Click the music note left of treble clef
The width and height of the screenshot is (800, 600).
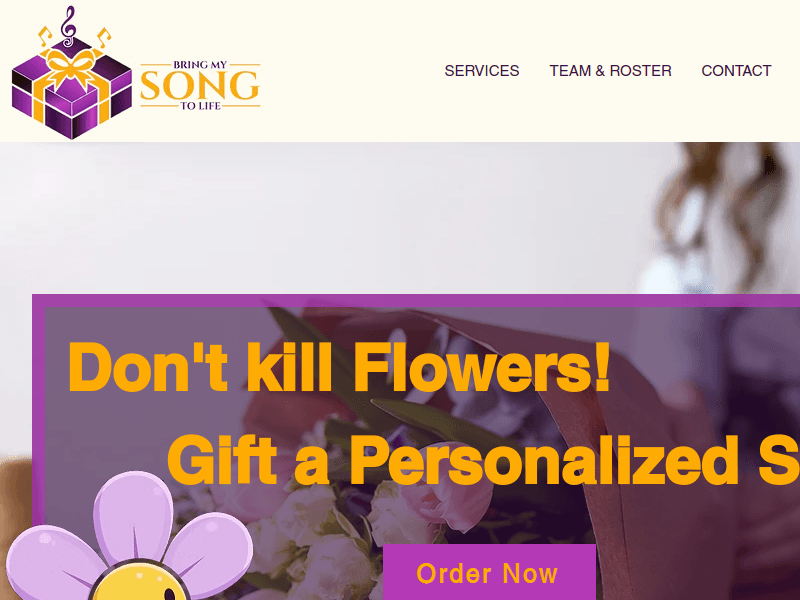coord(45,36)
